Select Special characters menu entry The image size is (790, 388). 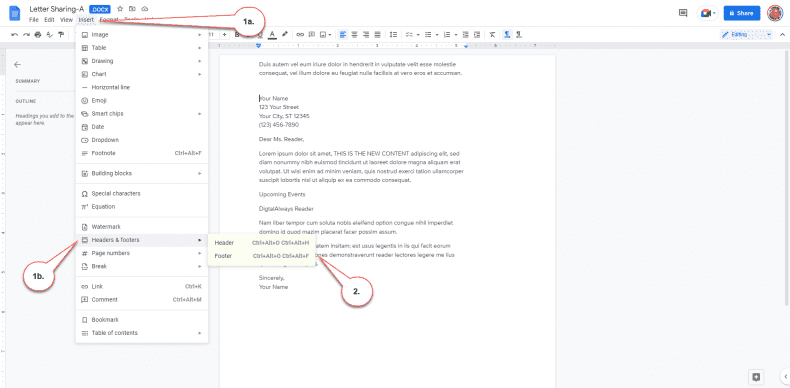[142, 193]
